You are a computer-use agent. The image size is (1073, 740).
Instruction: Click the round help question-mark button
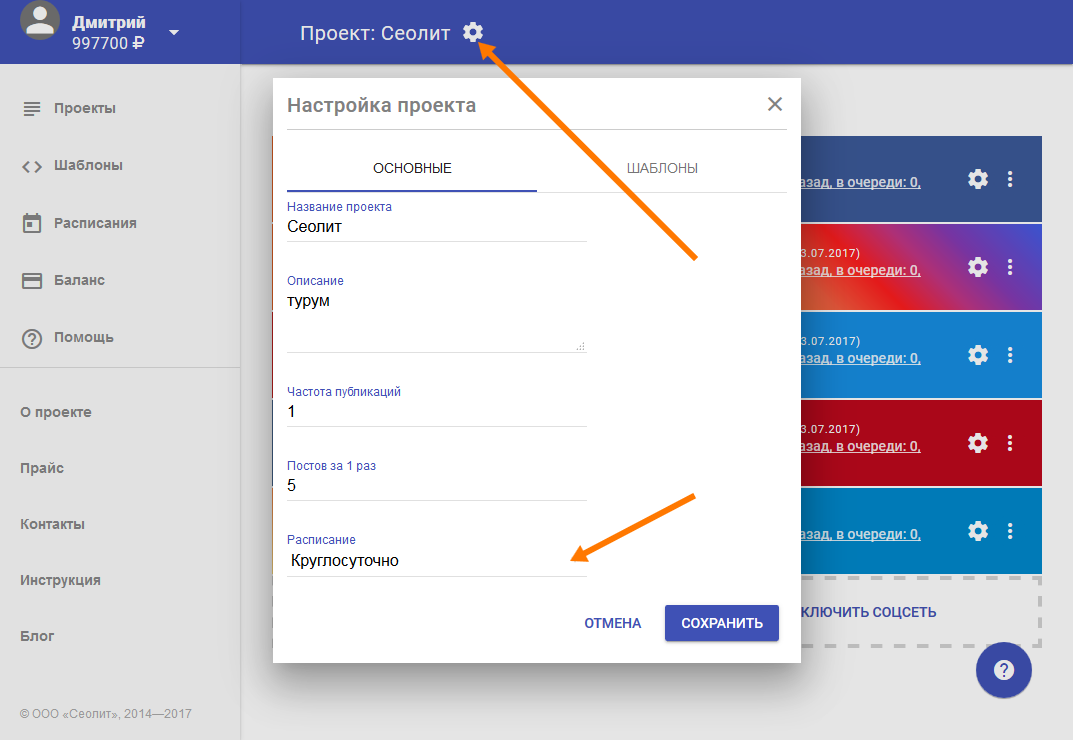pos(1003,670)
